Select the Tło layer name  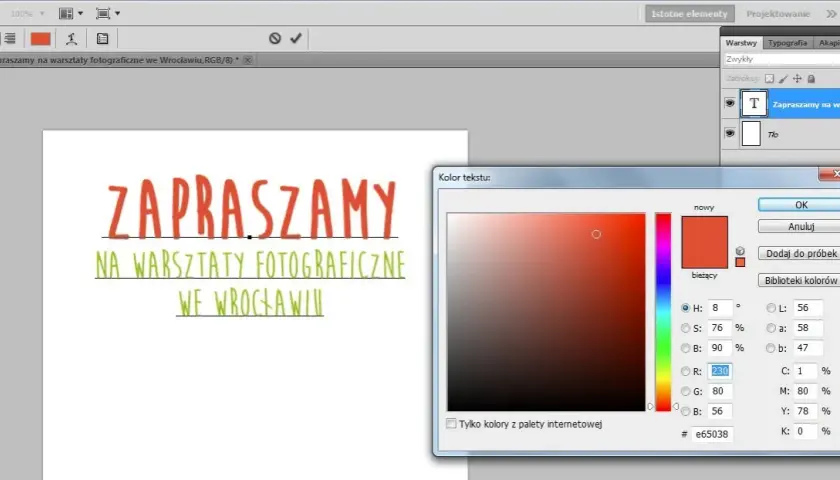[x=772, y=134]
